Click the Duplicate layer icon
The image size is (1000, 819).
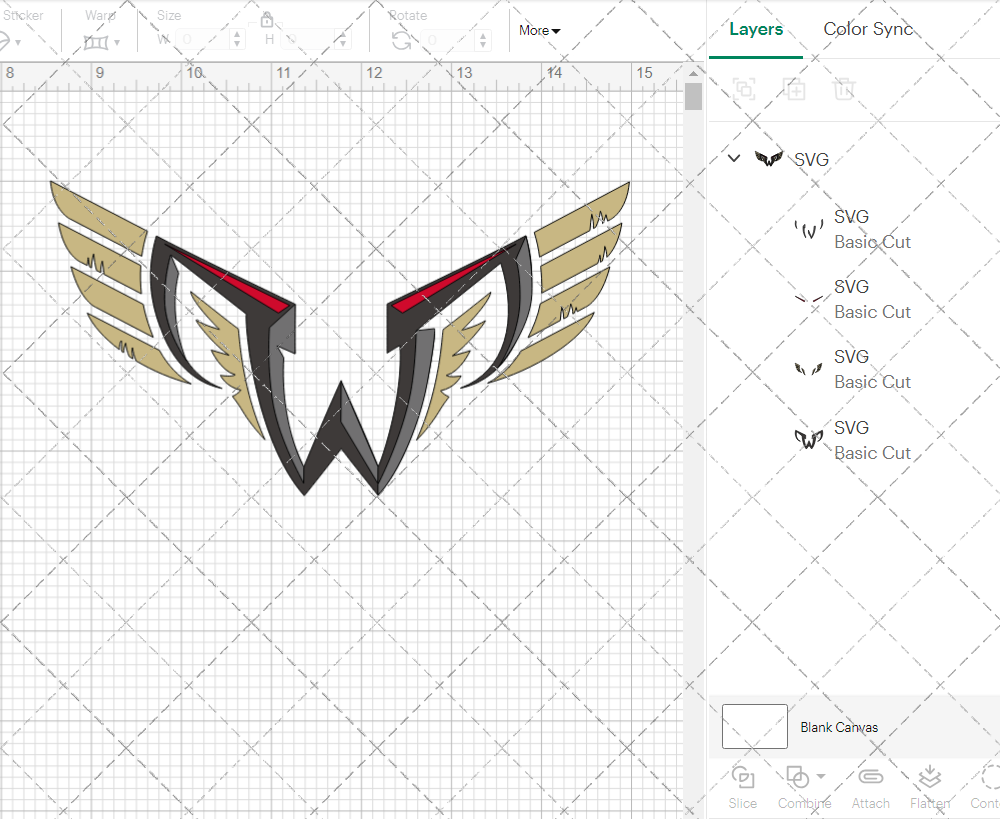pyautogui.click(x=794, y=89)
